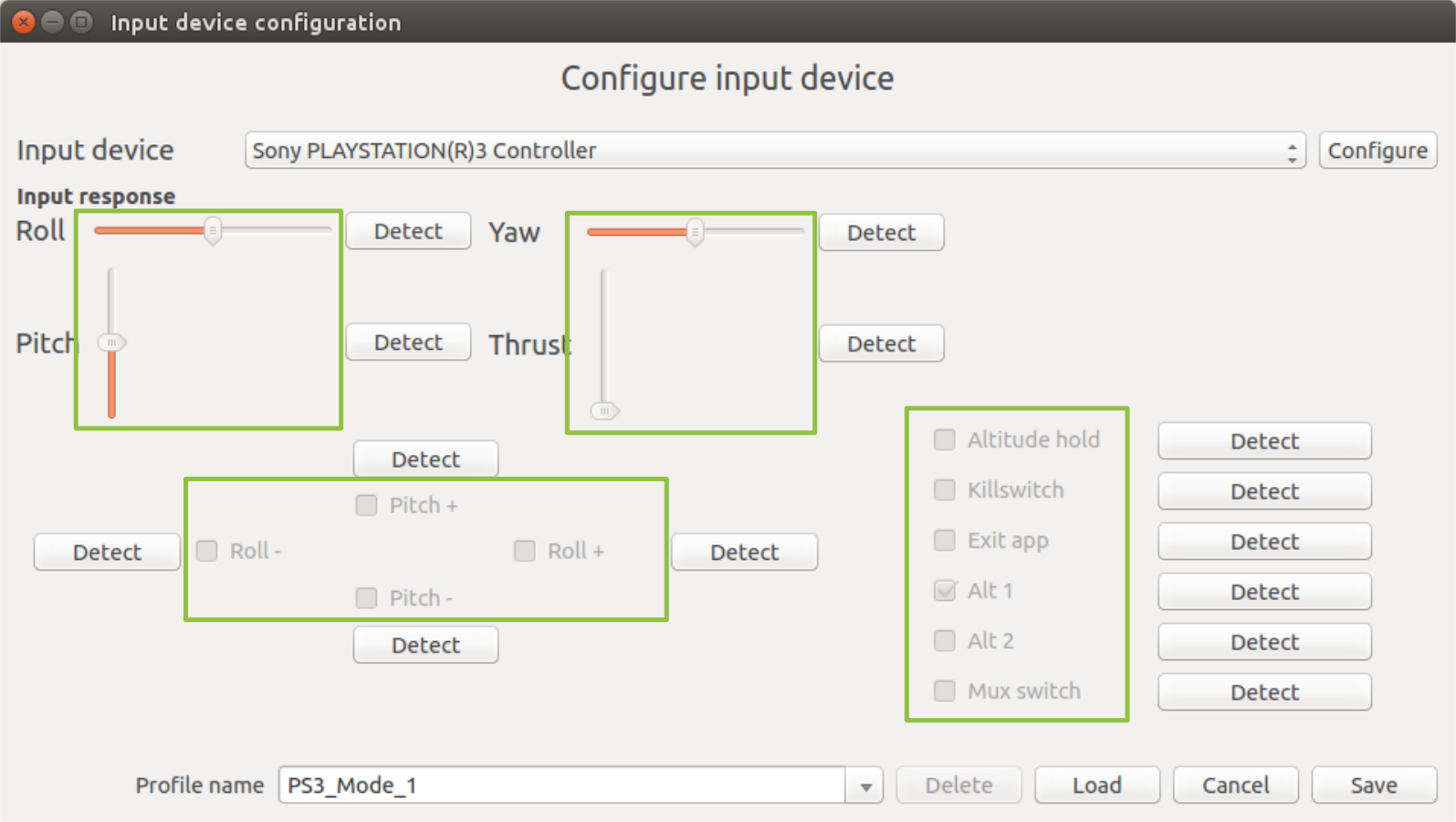
Task: Click the Profile name text field
Action: click(x=566, y=785)
